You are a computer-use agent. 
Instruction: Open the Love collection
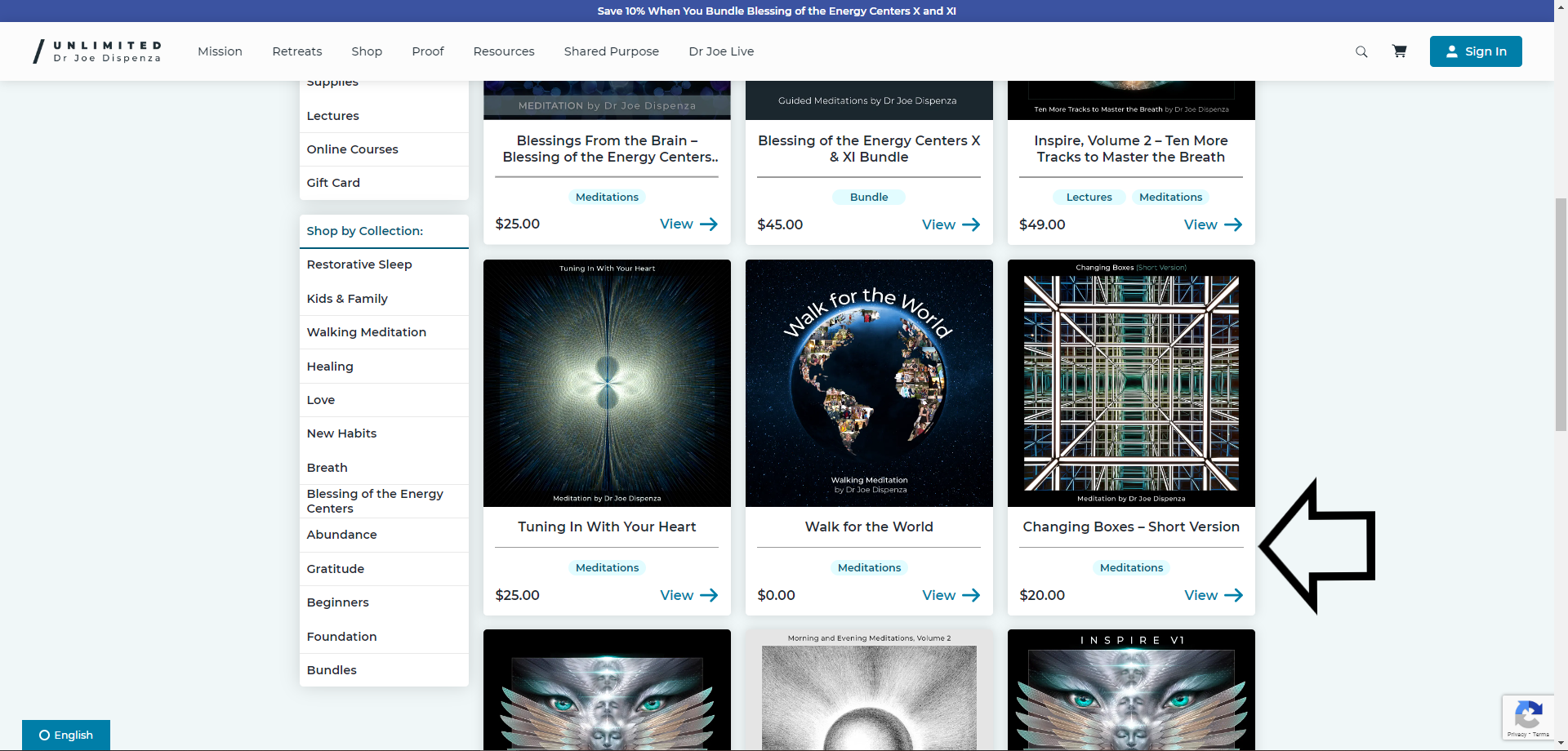point(384,400)
